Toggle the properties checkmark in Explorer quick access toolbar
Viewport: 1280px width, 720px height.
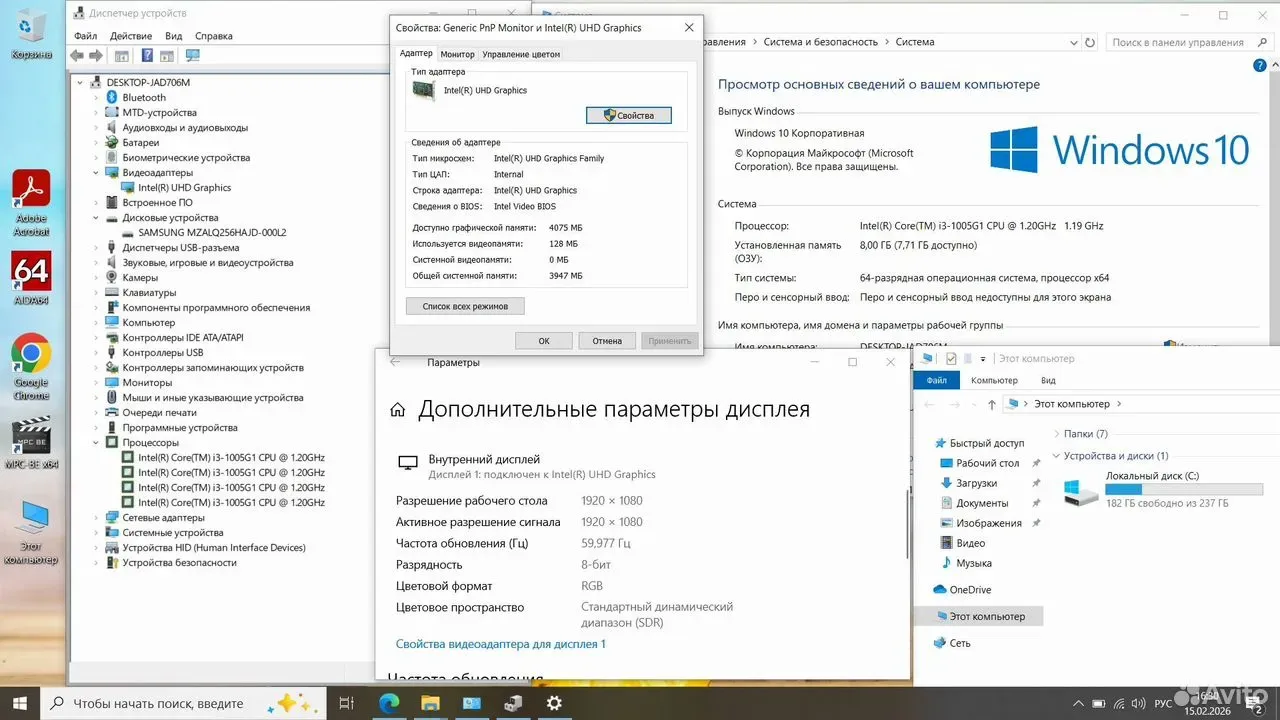[951, 358]
